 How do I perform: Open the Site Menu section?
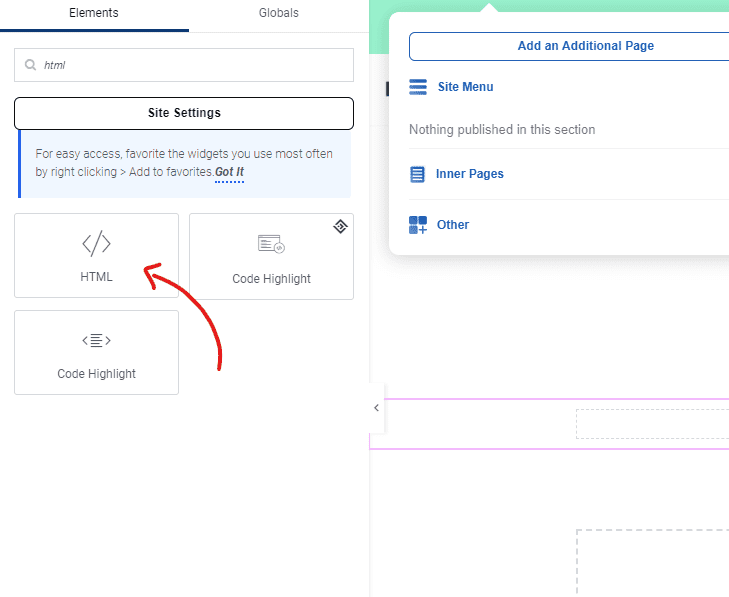(x=465, y=87)
